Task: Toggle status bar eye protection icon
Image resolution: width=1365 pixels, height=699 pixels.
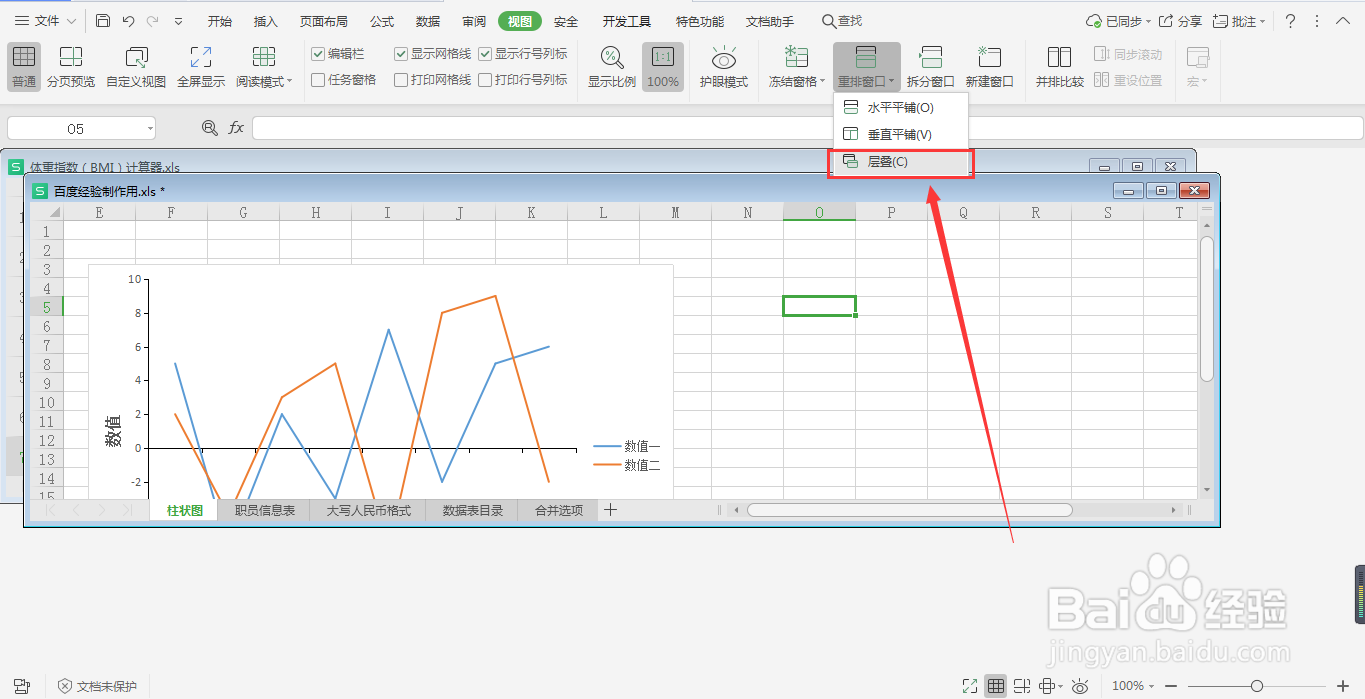Action: [1080, 686]
